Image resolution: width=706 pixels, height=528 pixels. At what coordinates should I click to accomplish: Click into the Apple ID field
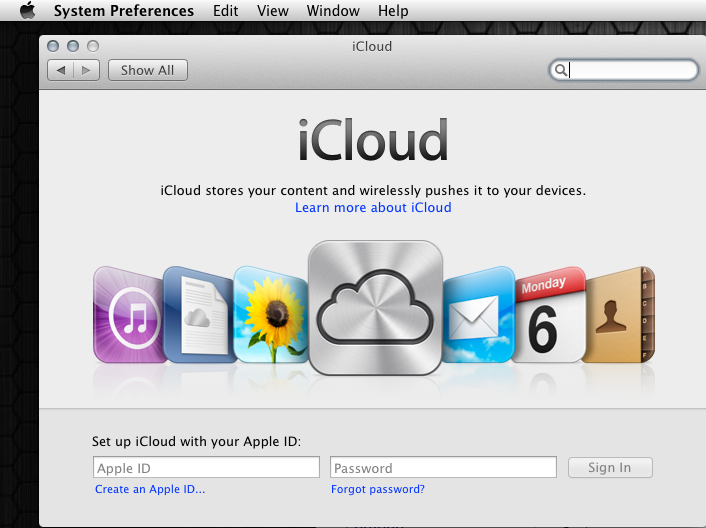click(x=206, y=467)
